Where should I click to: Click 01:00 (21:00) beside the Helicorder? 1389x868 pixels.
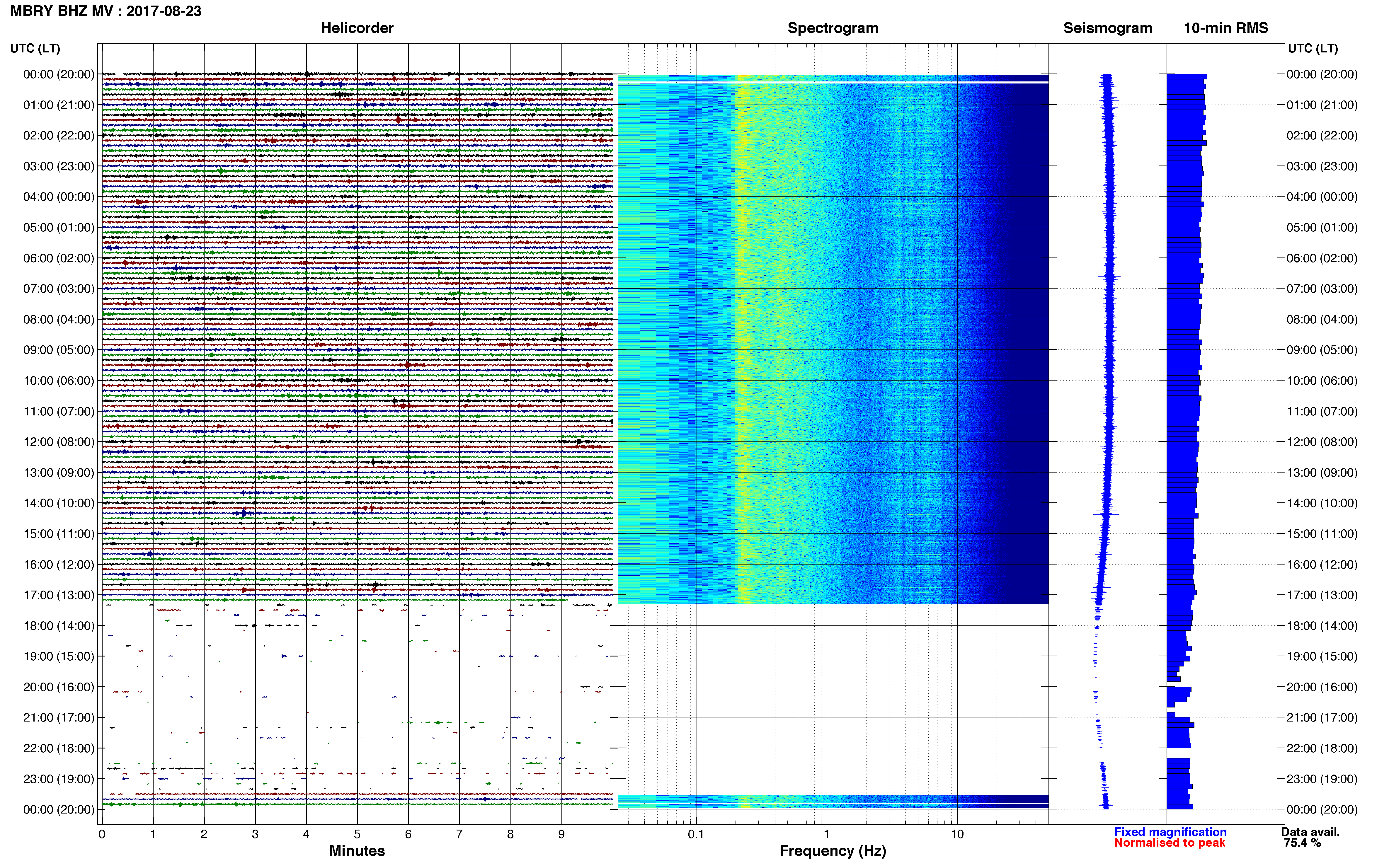pos(59,105)
